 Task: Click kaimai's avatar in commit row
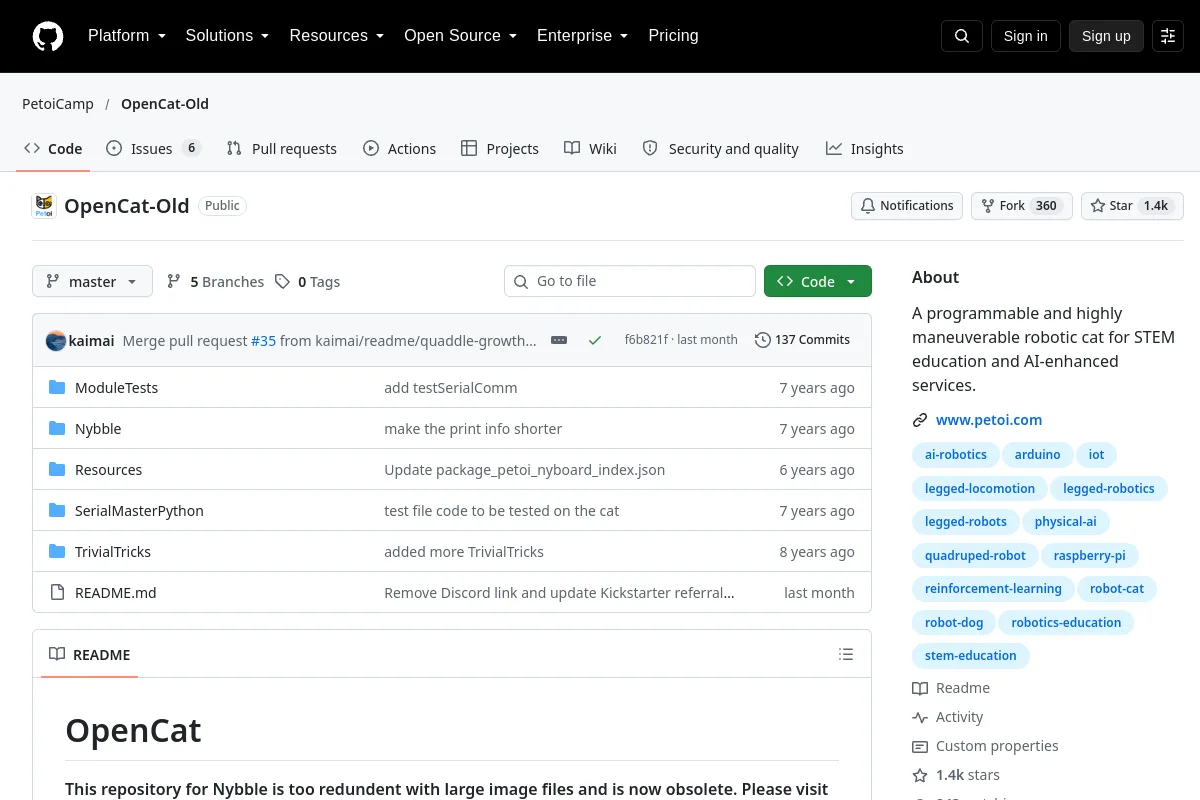[56, 340]
